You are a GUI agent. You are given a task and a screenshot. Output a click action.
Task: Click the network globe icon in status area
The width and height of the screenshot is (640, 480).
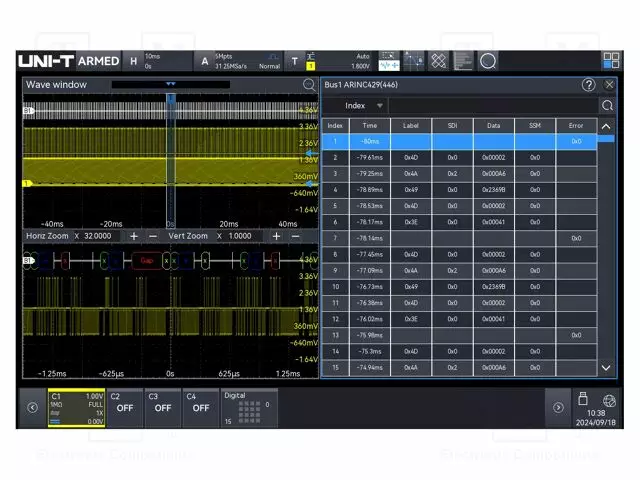tap(609, 400)
